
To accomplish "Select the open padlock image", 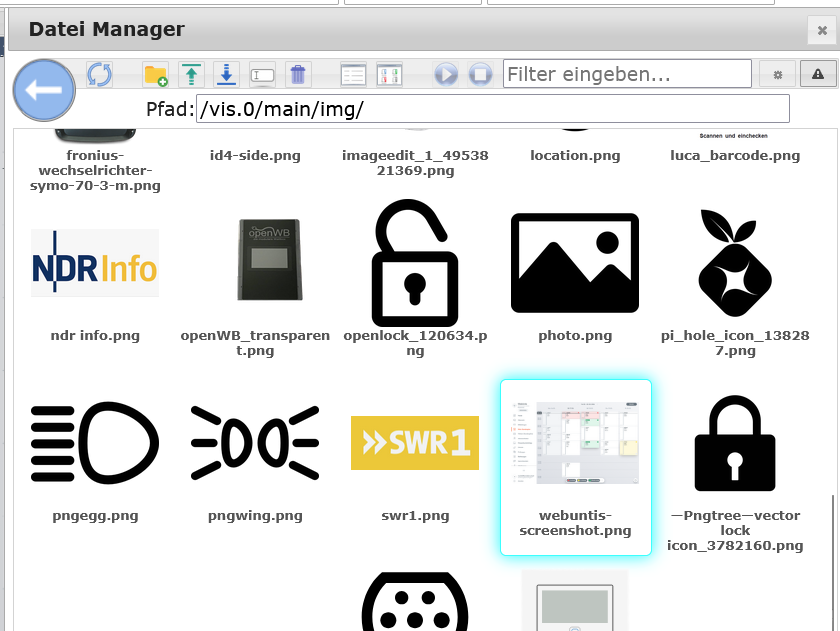I will point(415,263).
